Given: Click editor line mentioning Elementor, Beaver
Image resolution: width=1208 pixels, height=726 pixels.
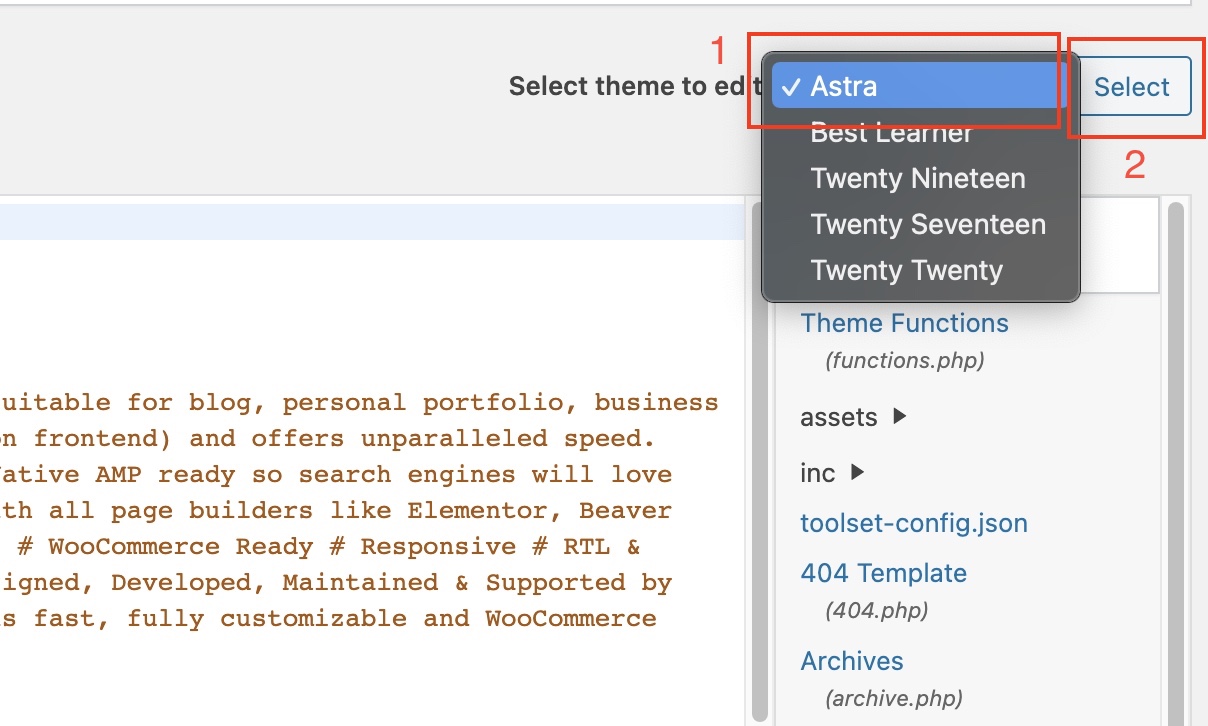Looking at the screenshot, I should pos(336,511).
